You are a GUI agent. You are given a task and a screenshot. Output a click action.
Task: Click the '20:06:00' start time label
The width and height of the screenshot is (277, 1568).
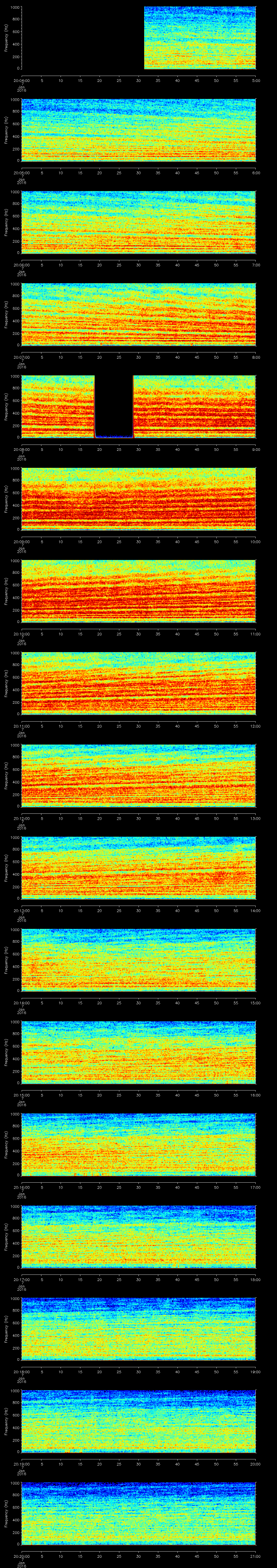coord(21,265)
